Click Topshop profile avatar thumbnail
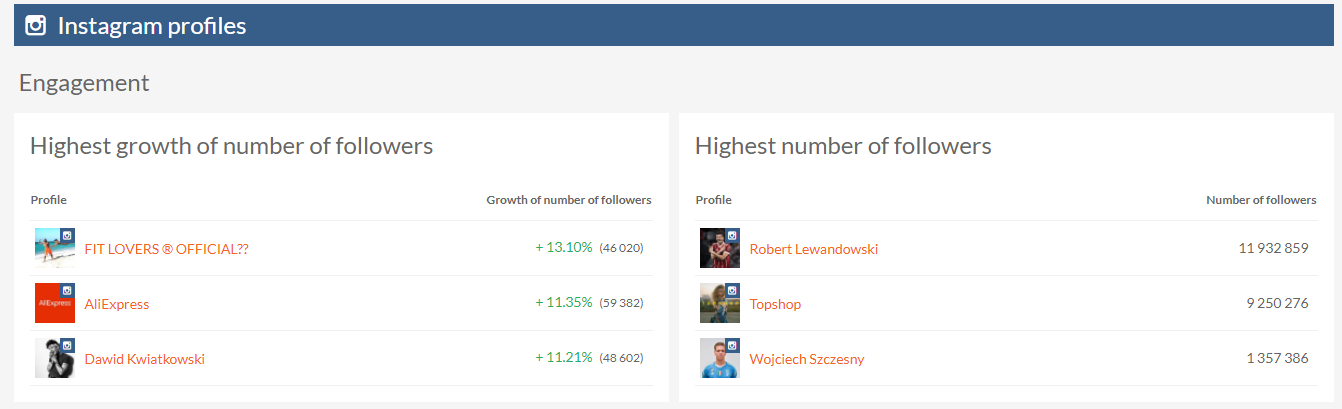Image resolution: width=1342 pixels, height=409 pixels. point(717,305)
